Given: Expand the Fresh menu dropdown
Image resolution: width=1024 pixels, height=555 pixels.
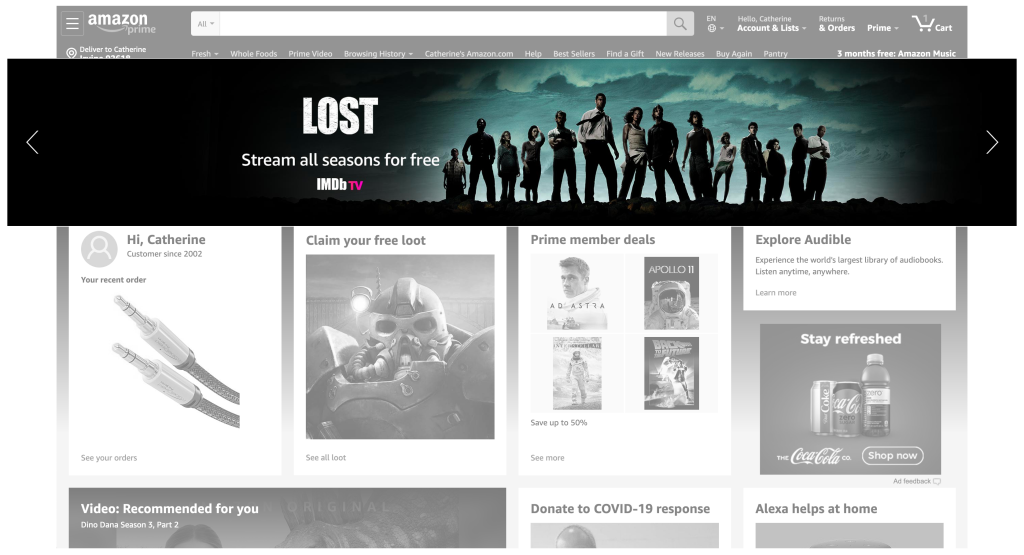Looking at the screenshot, I should pos(204,54).
